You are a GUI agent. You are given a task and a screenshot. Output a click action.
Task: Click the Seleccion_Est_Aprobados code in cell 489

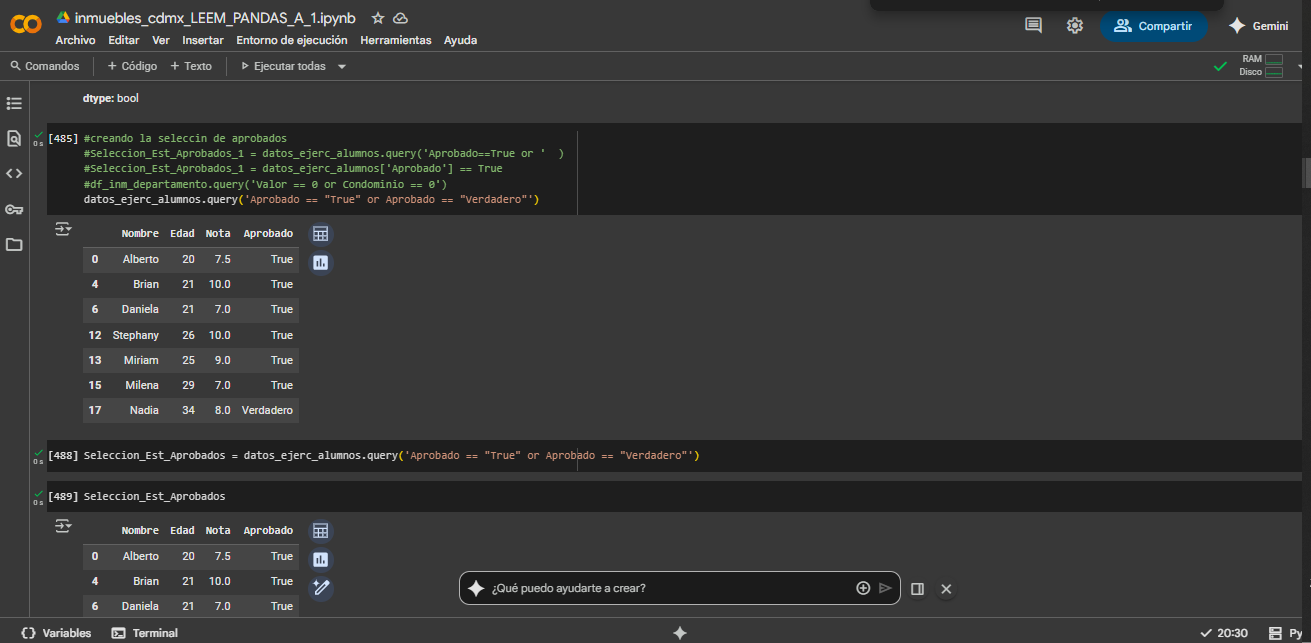[155, 496]
